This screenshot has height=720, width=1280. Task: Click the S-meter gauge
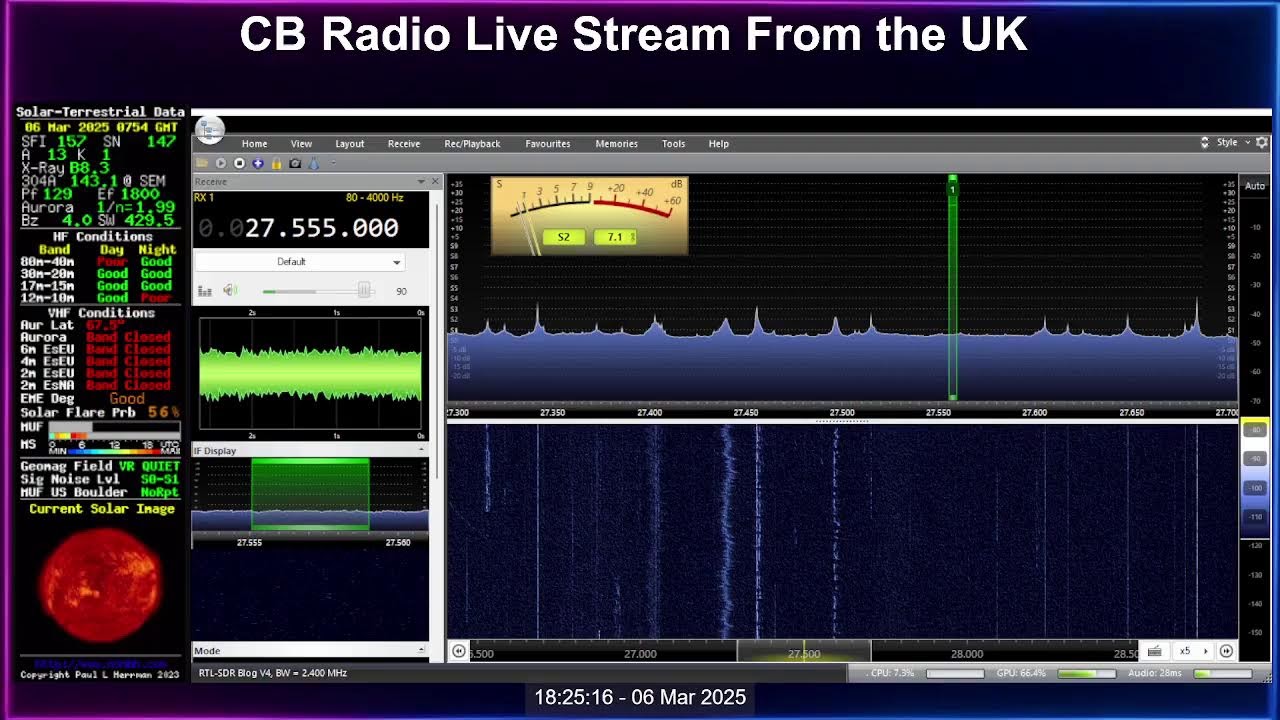(590, 216)
